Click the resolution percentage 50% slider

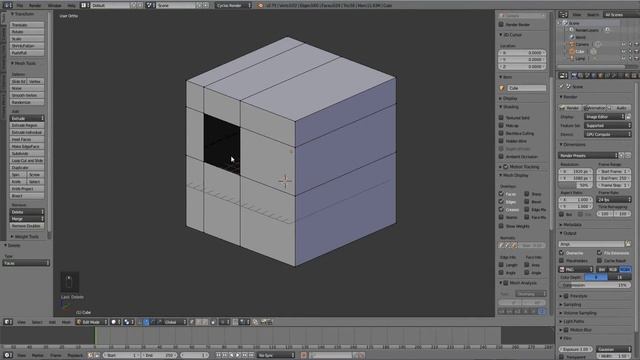[x=576, y=185]
